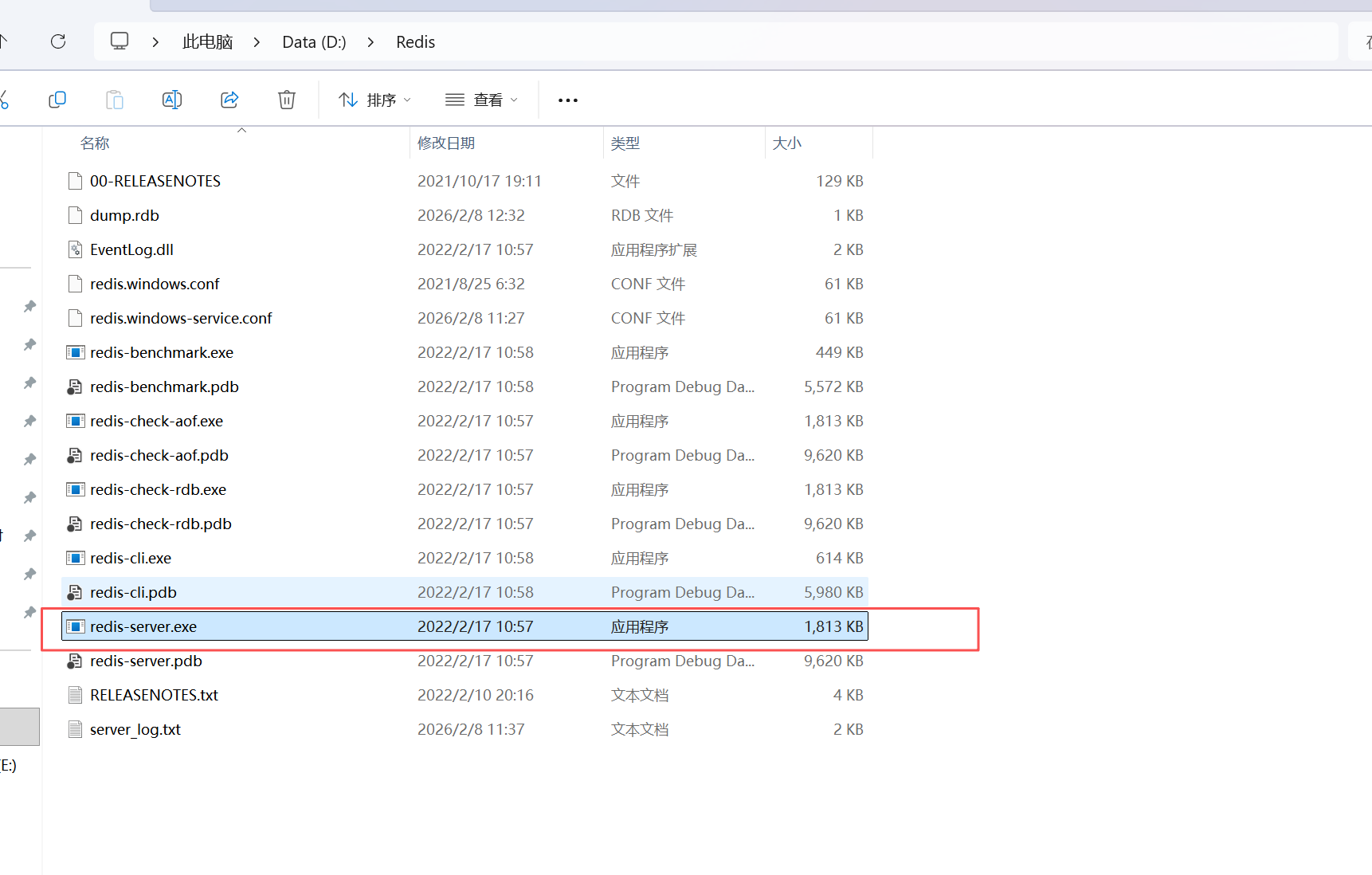Click the redis-cli.pdb file icon

tap(75, 592)
